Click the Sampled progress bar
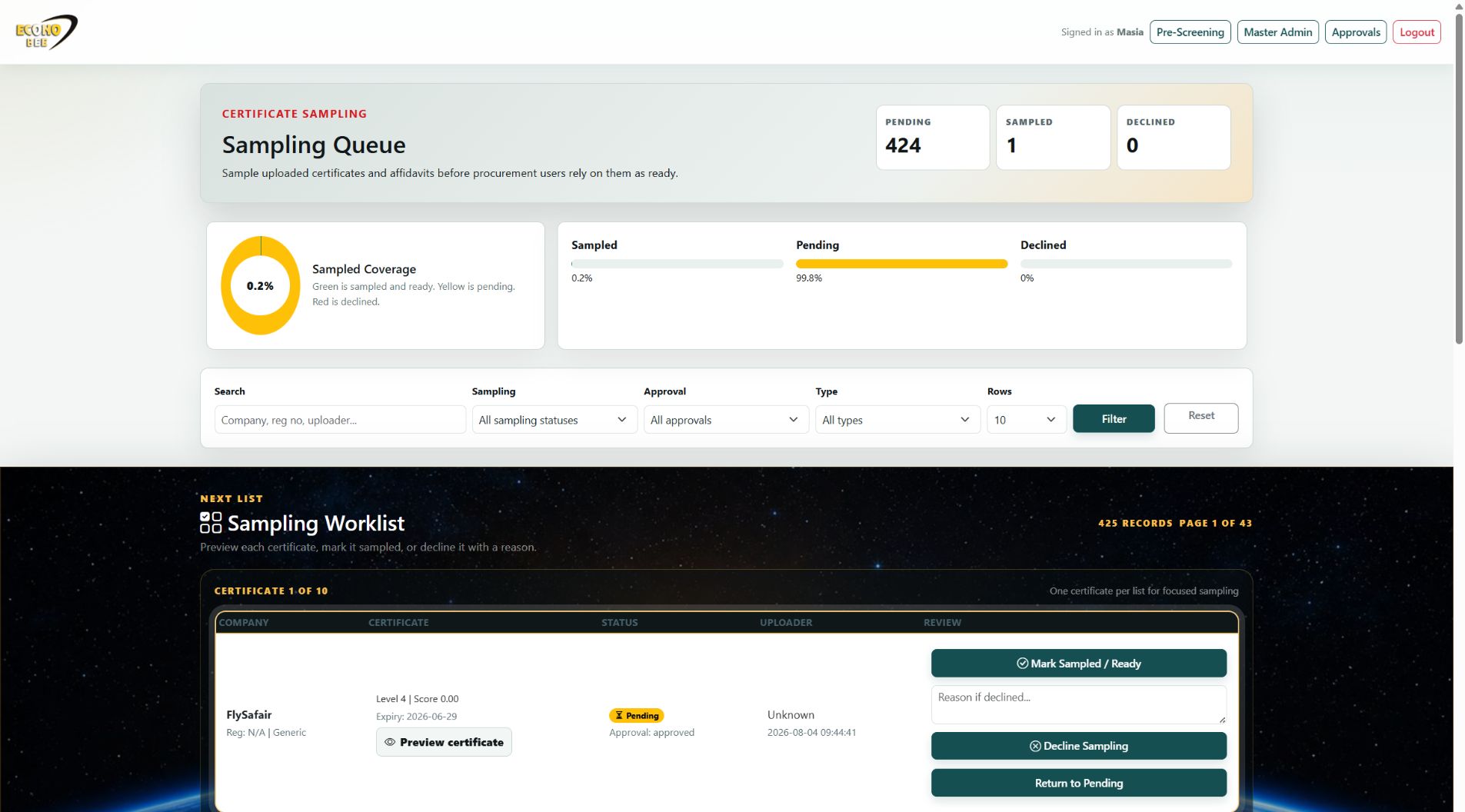This screenshot has height=812, width=1465. 677,264
